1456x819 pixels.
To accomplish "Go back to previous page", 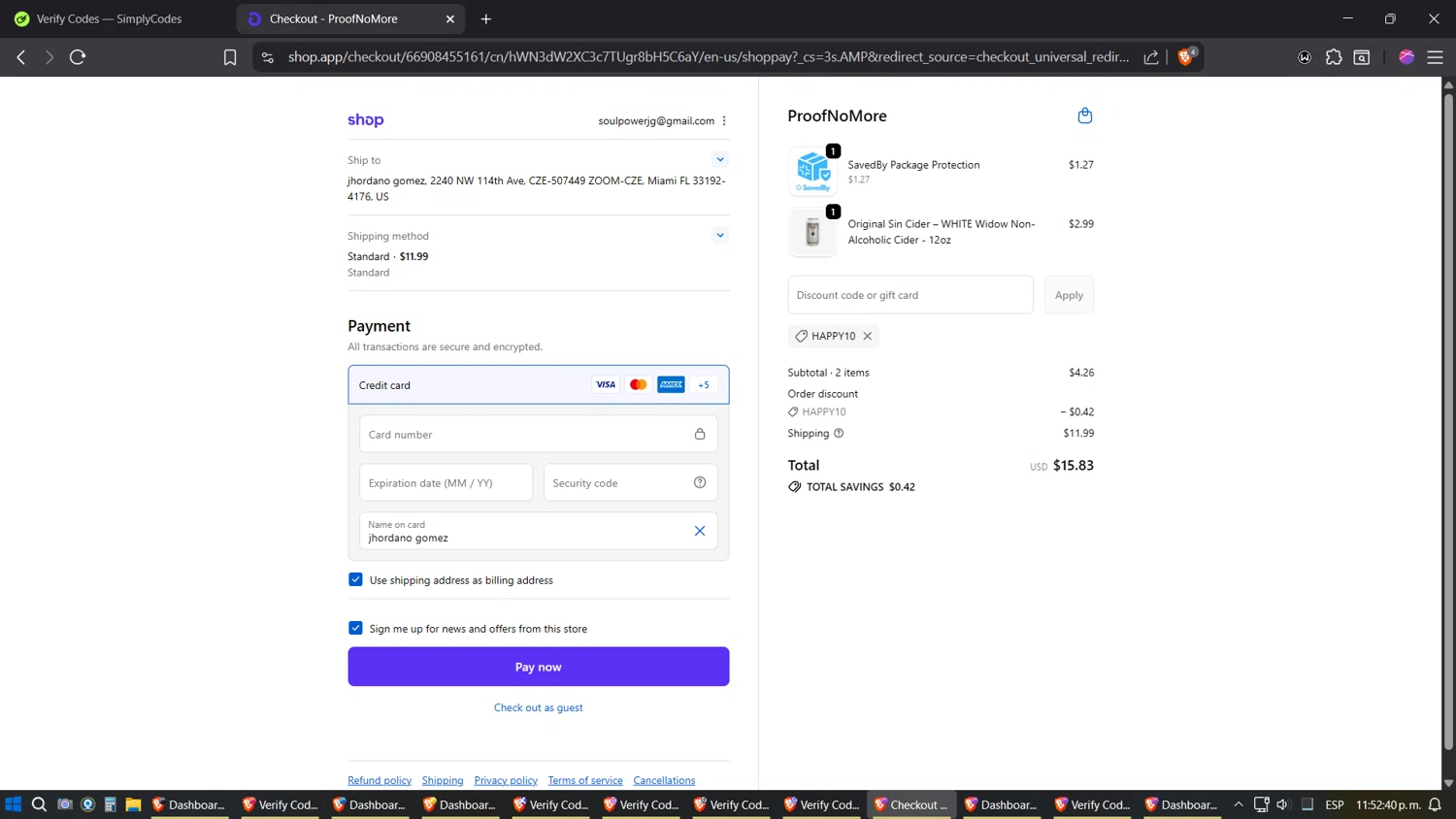I will tap(21, 57).
